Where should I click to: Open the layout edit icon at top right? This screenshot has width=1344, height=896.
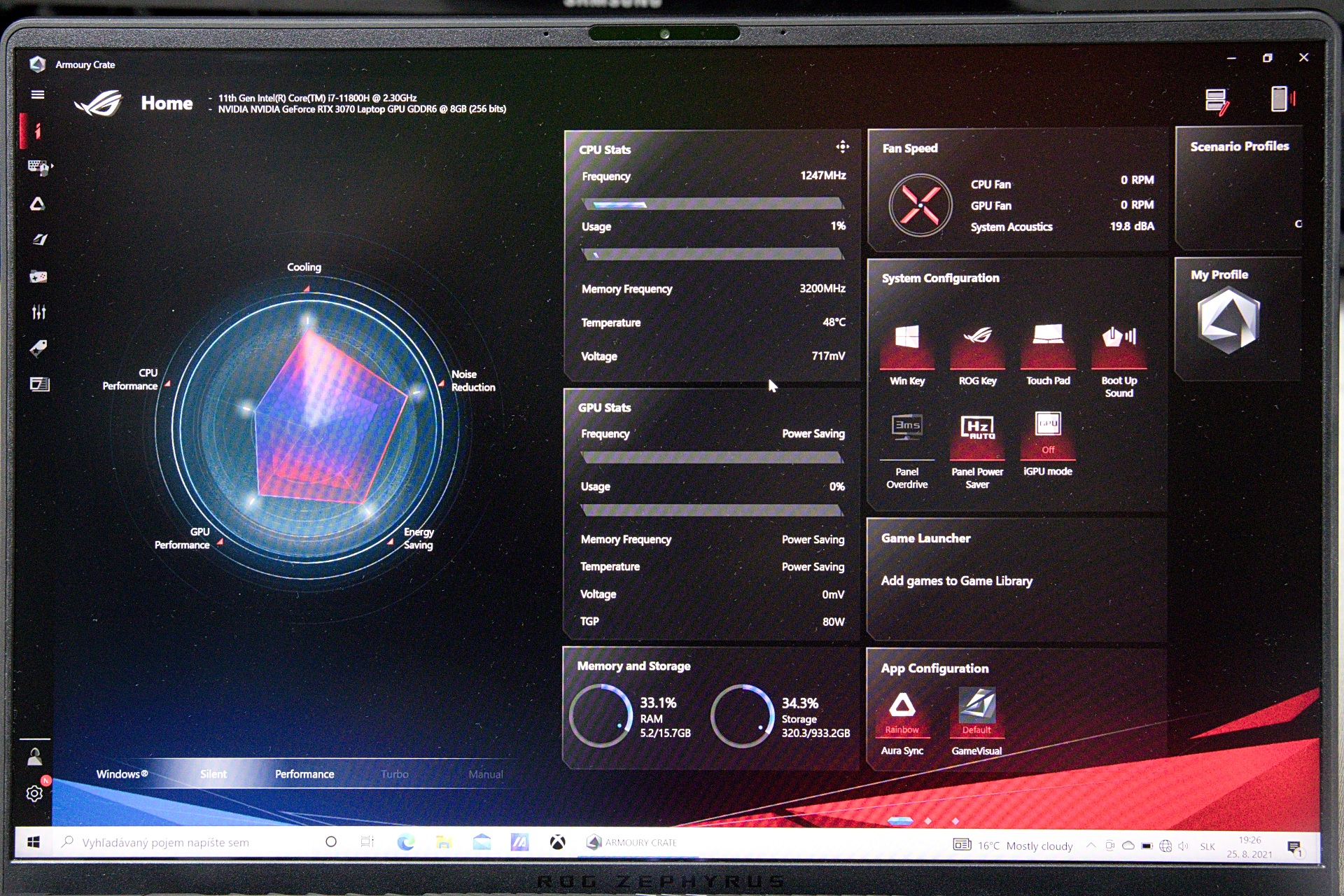(x=1217, y=101)
